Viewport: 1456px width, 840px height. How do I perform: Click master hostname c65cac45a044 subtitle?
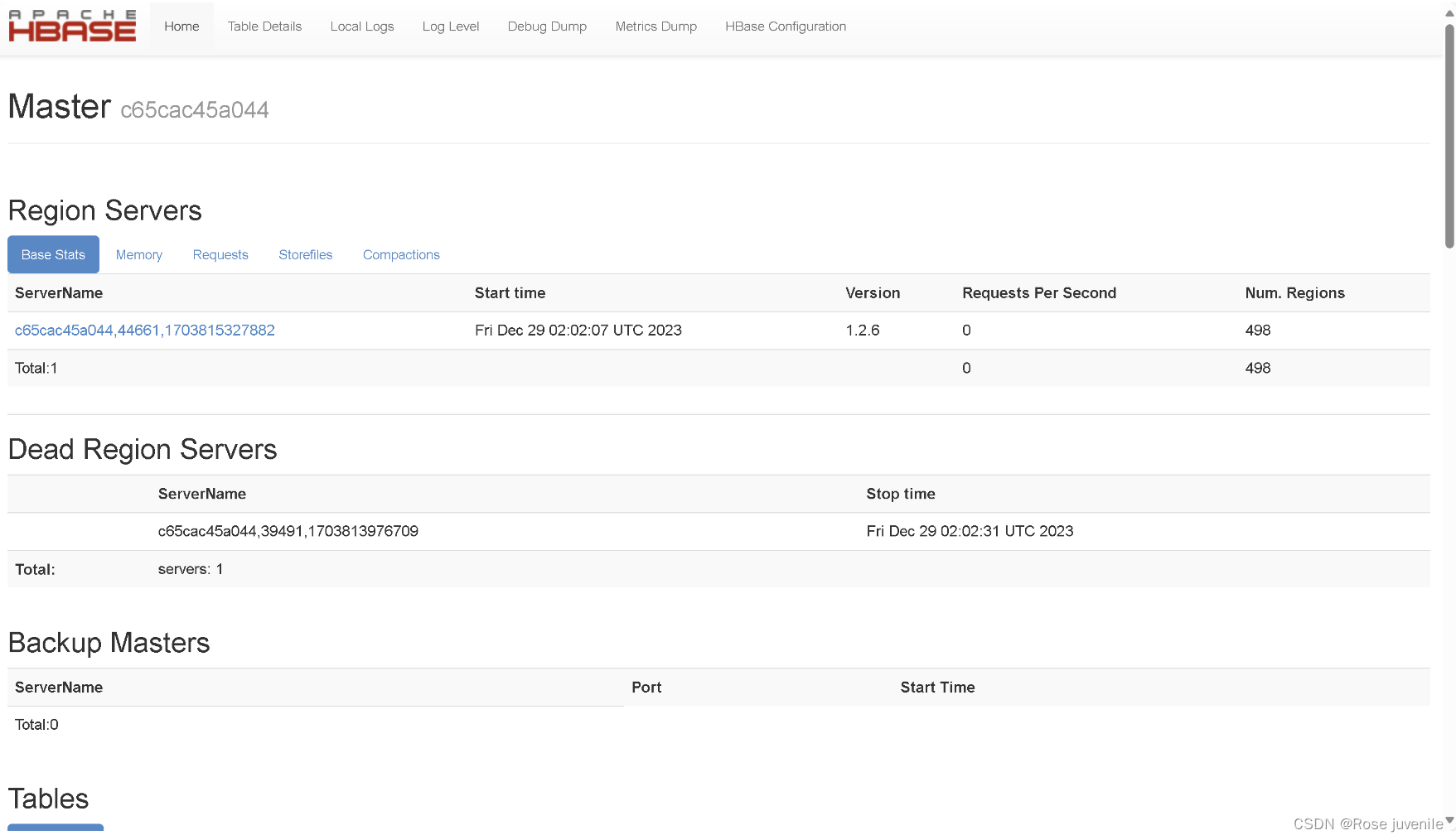(195, 110)
